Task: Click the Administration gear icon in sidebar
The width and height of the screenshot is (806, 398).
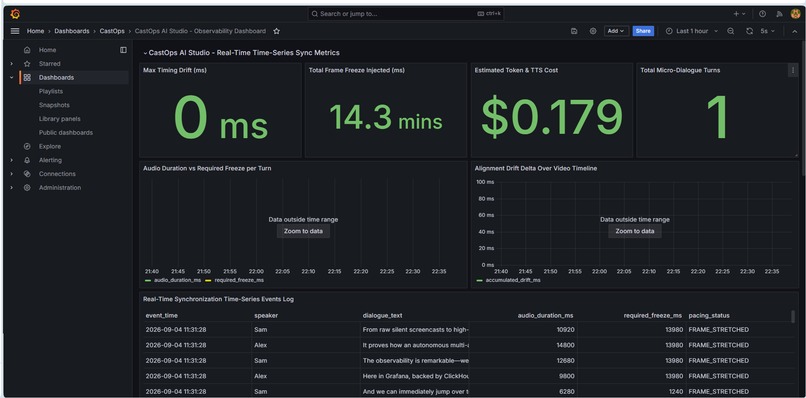Action: click(x=27, y=188)
